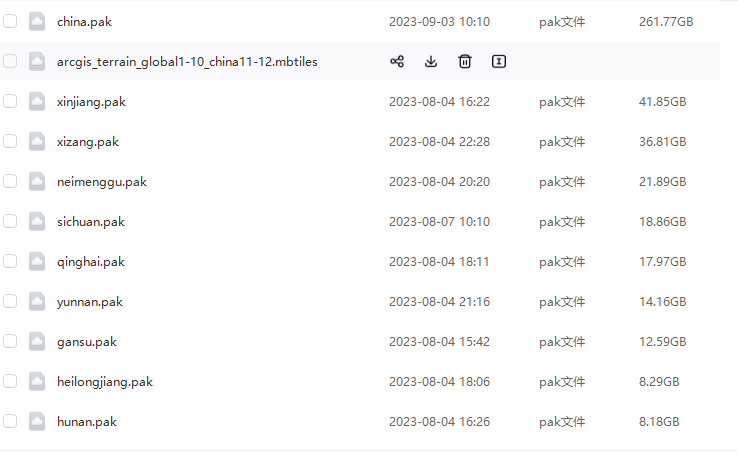
Task: Click the file icon beside xinjiang.pak
Action: [37, 102]
